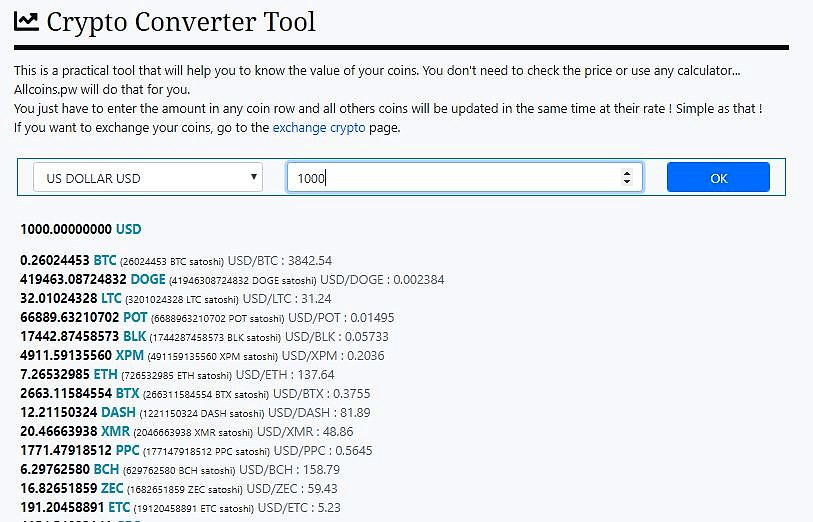Click the 1000.00000000 USD amount
This screenshot has height=522, width=813.
66,229
